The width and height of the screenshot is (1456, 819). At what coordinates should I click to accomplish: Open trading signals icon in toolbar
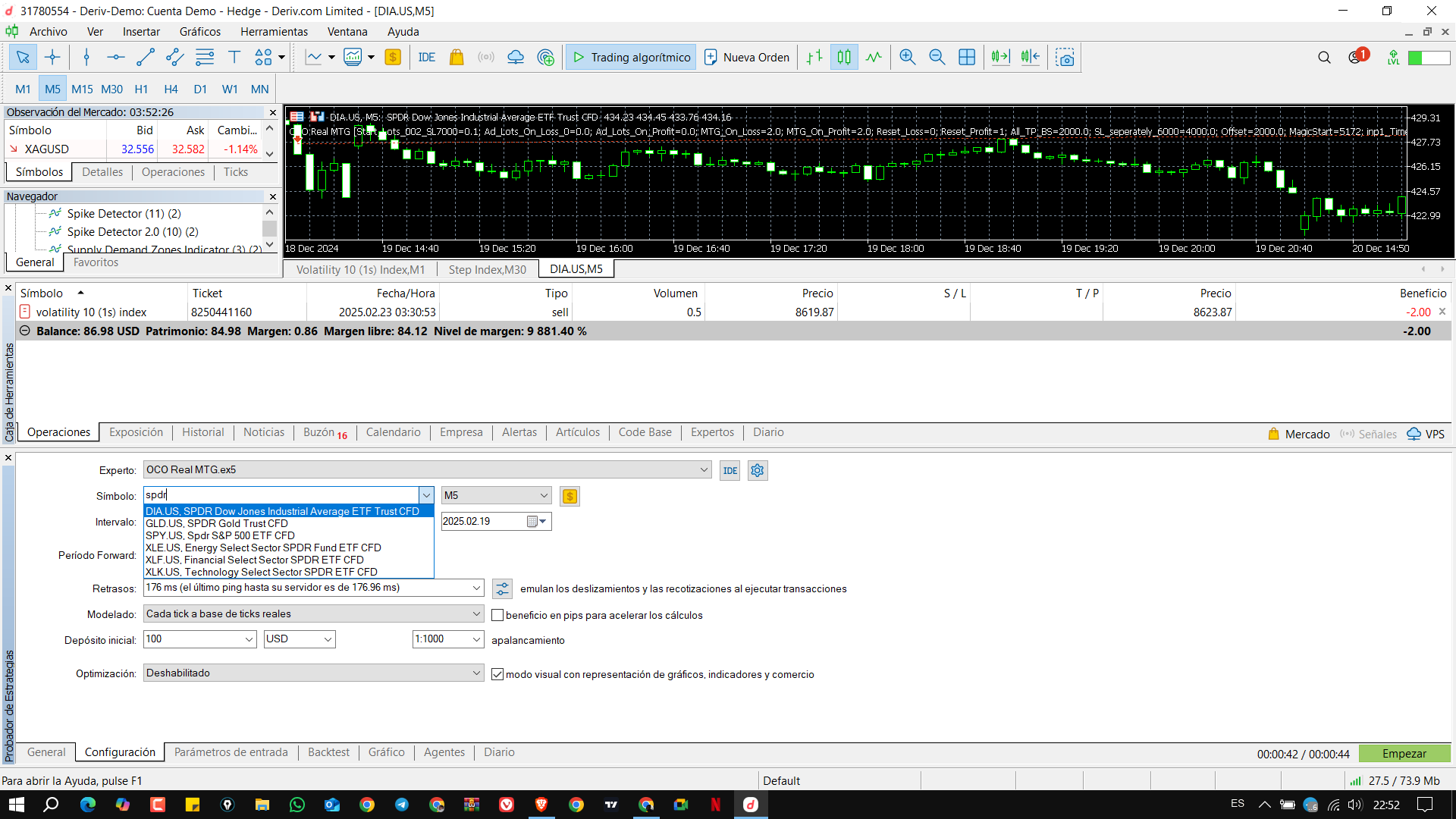pos(486,57)
